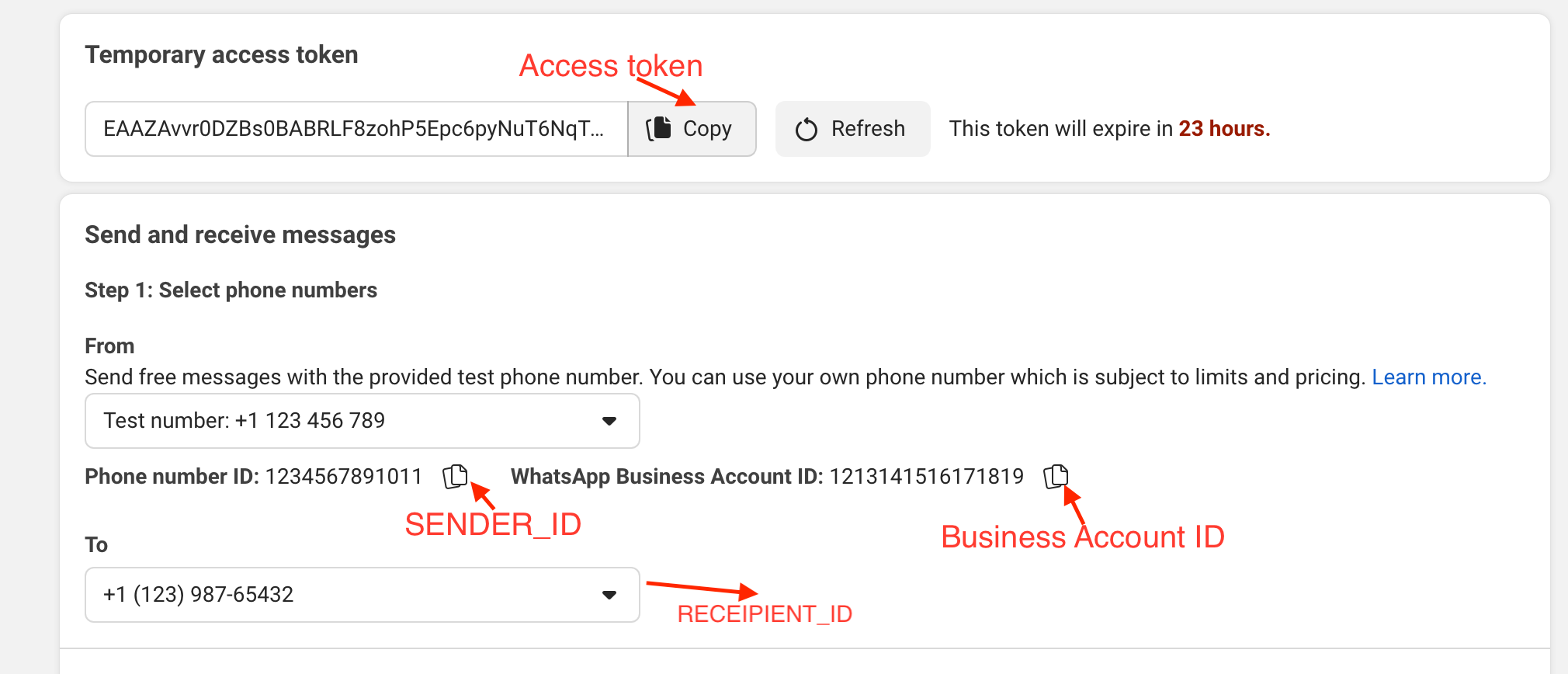Expand the From test number dropdown arrow
Screen dimensions: 1568x674
click(x=609, y=421)
